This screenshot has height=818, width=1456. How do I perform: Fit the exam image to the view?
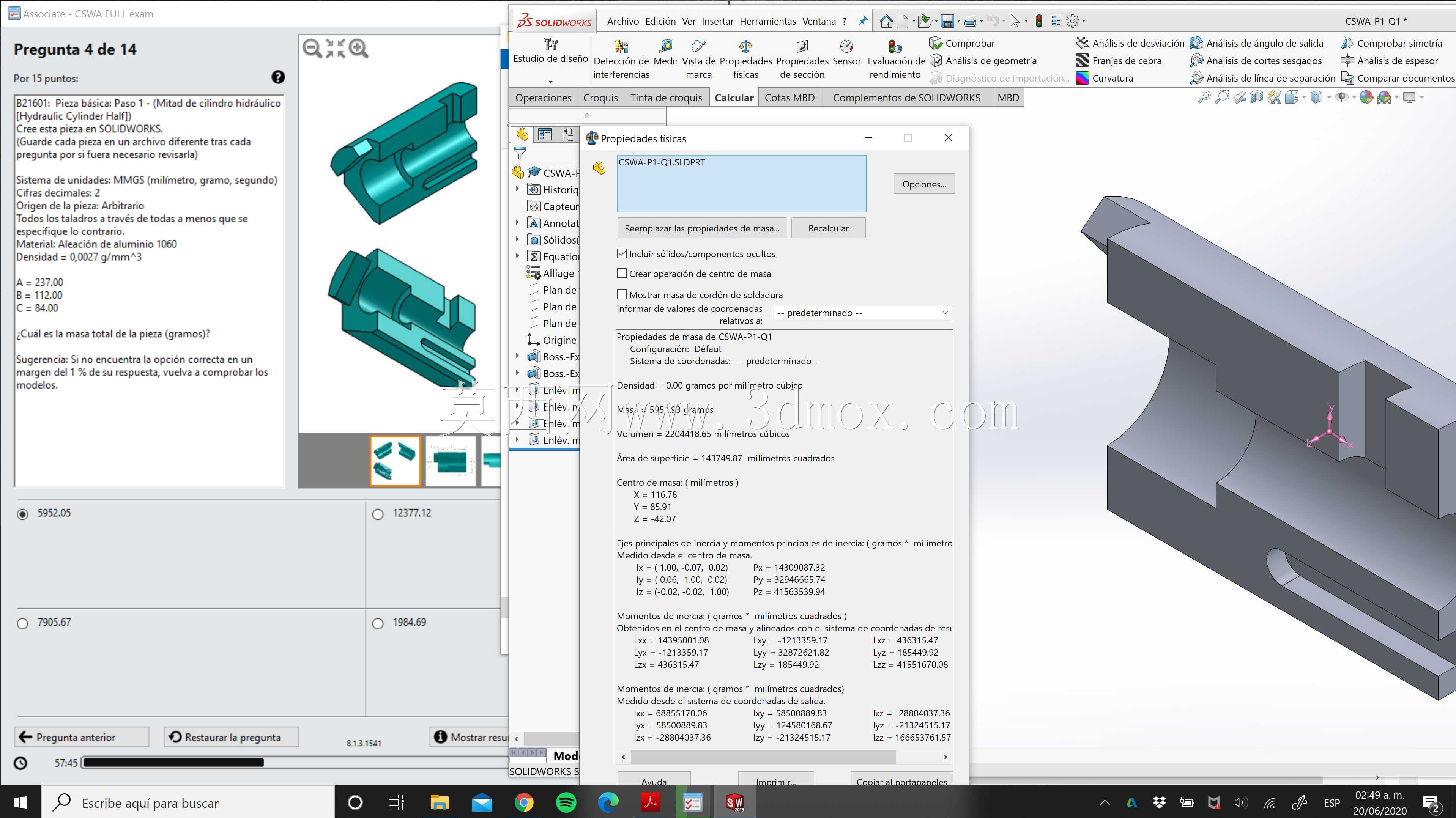(335, 49)
